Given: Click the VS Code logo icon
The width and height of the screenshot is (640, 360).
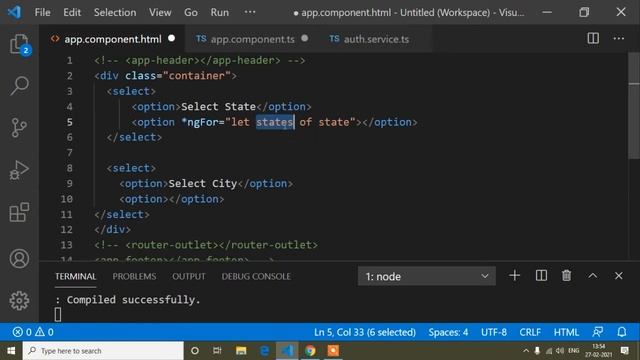Looking at the screenshot, I should tap(14, 12).
